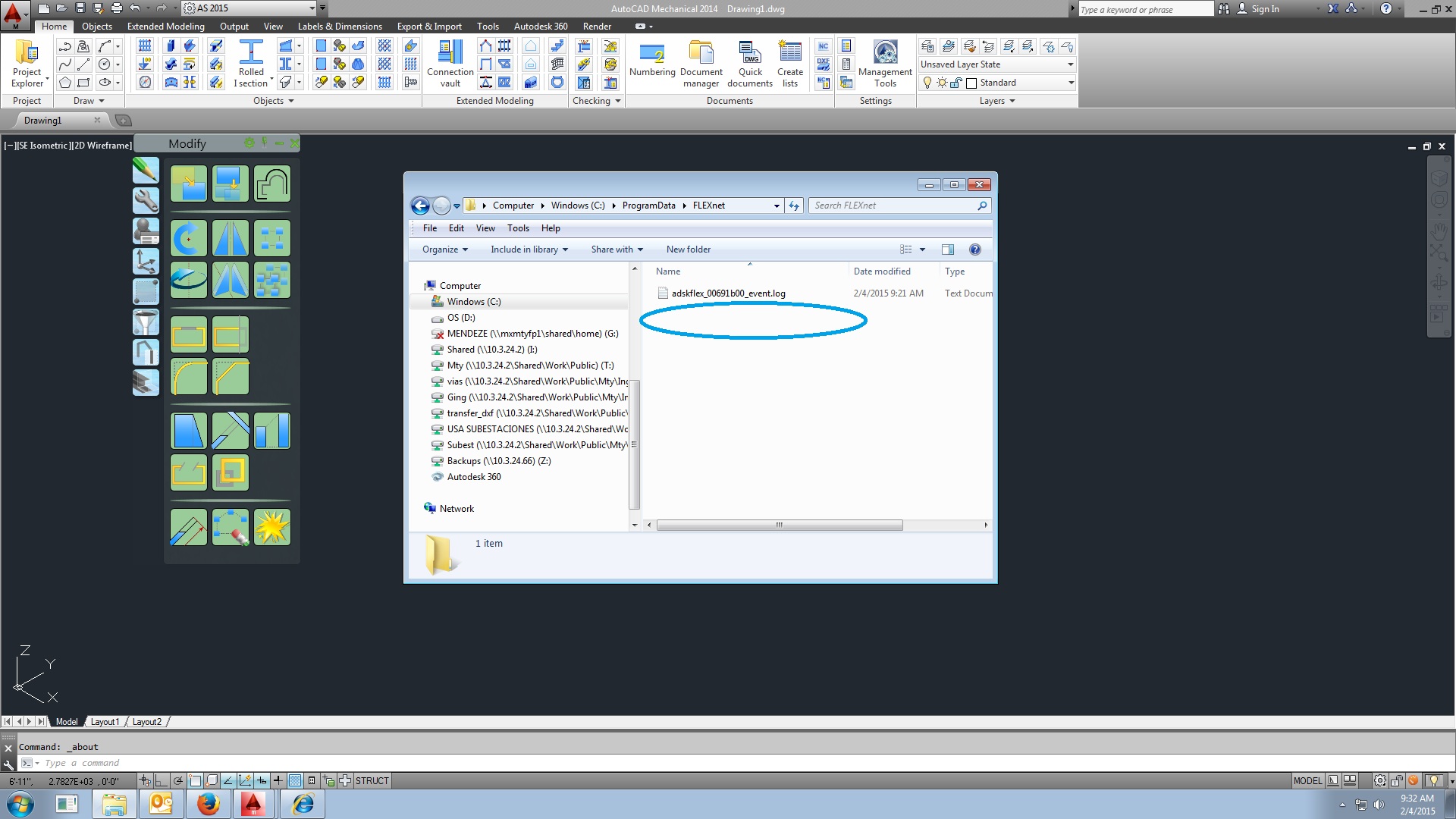Toggle Transparency display in status bar
The height and width of the screenshot is (819, 1456).
(295, 780)
